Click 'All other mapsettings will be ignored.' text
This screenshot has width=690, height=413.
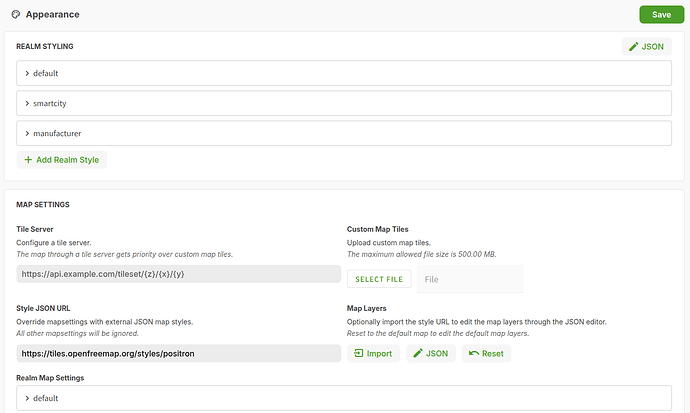click(77, 333)
